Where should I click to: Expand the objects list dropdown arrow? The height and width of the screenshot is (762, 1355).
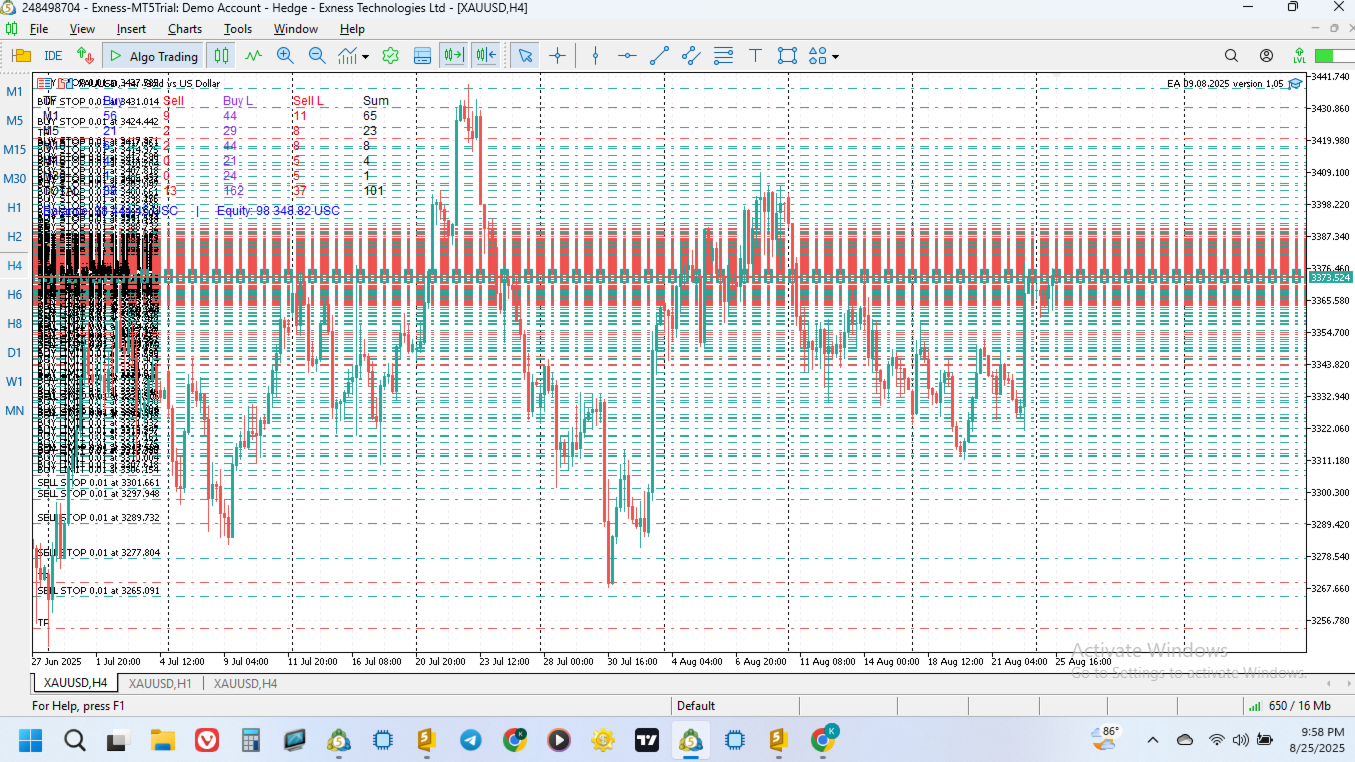point(835,57)
